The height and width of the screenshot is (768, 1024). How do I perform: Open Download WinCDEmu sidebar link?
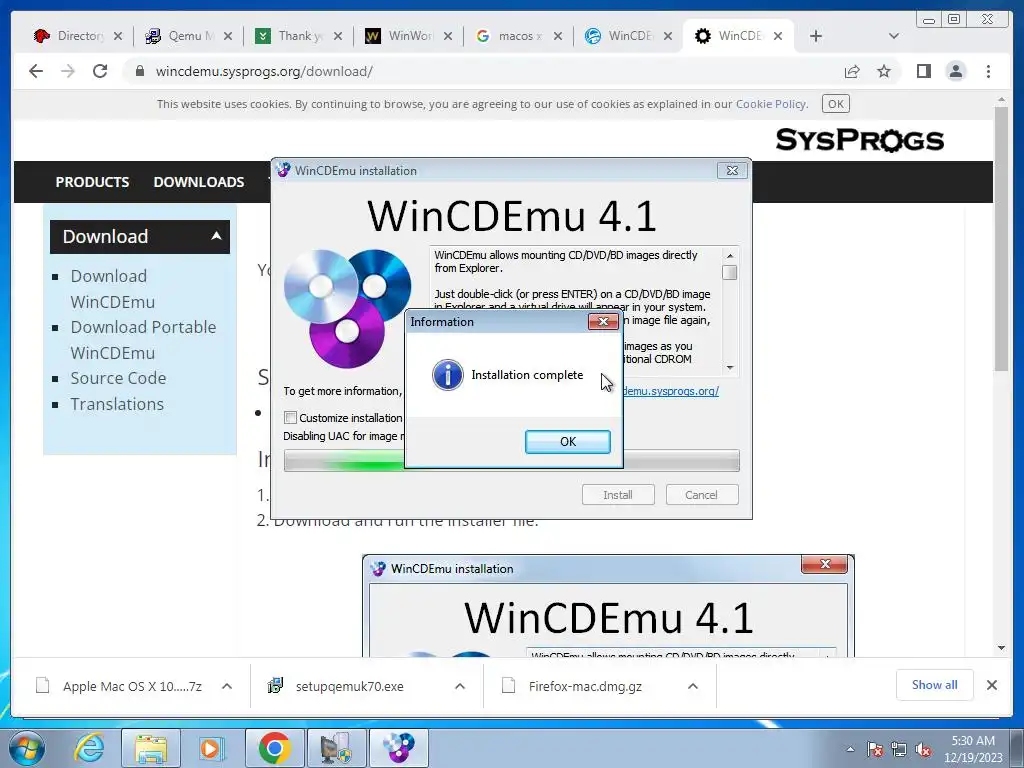(x=112, y=289)
